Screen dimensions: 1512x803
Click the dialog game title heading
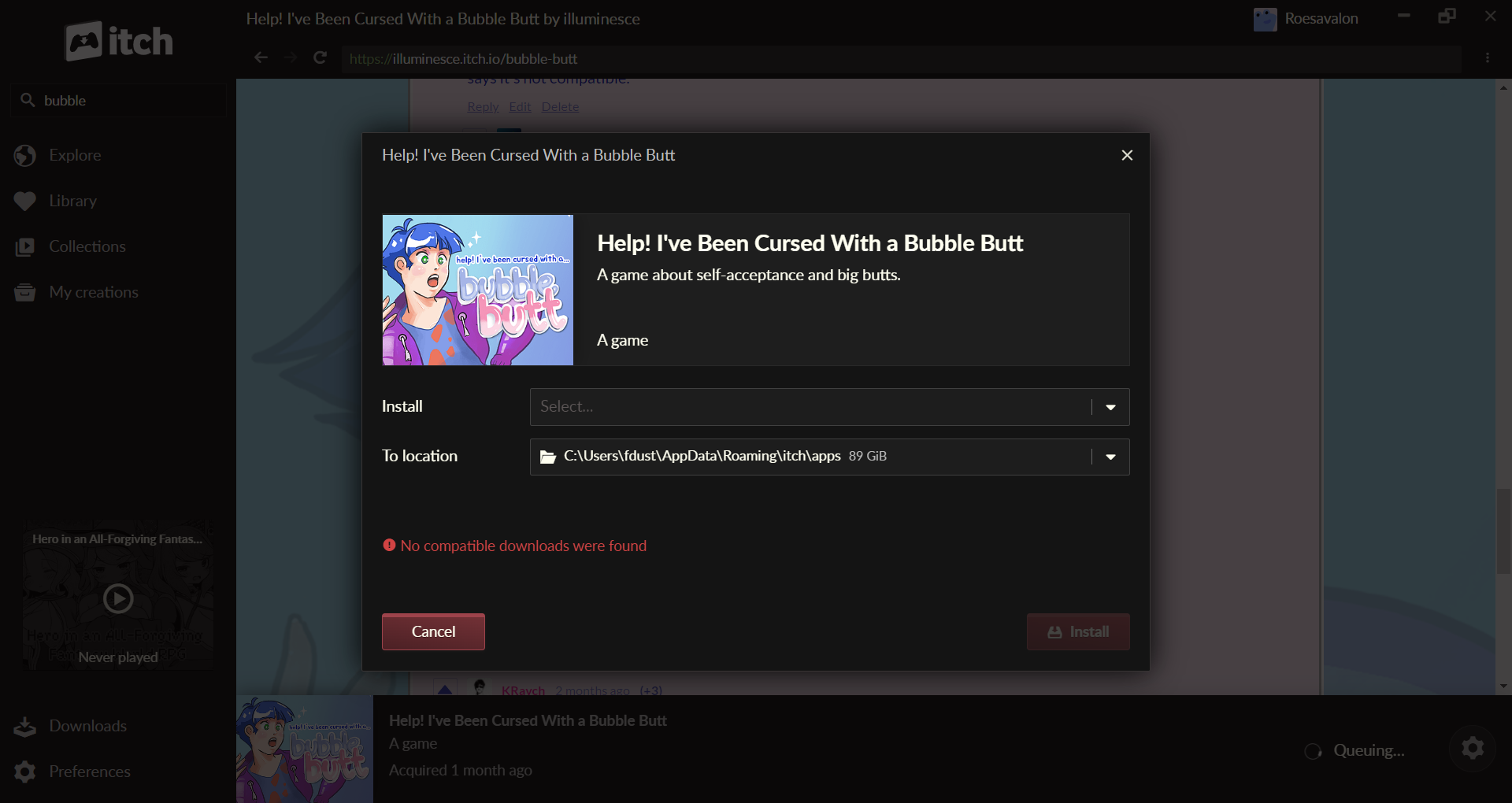[810, 243]
